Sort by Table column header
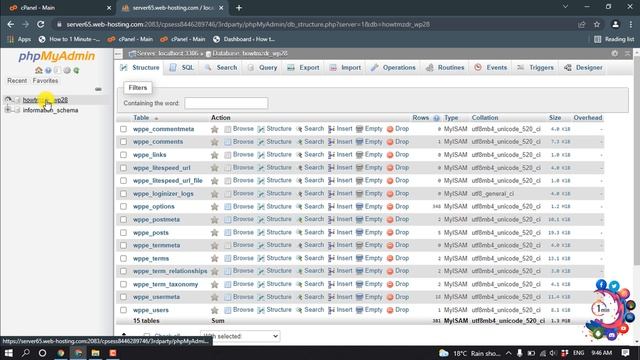The image size is (640, 360). coord(141,118)
